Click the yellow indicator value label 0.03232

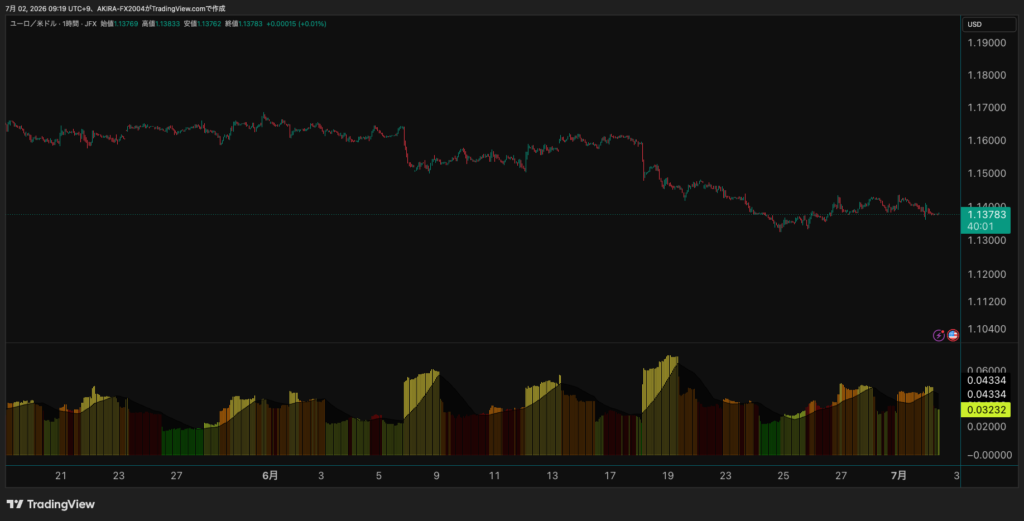click(985, 410)
